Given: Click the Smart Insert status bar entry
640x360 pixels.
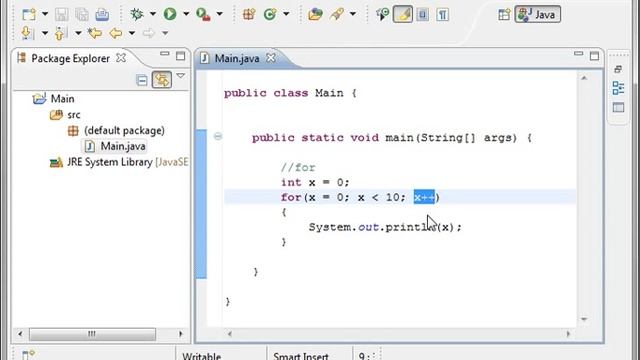Looking at the screenshot, I should pos(301,355).
